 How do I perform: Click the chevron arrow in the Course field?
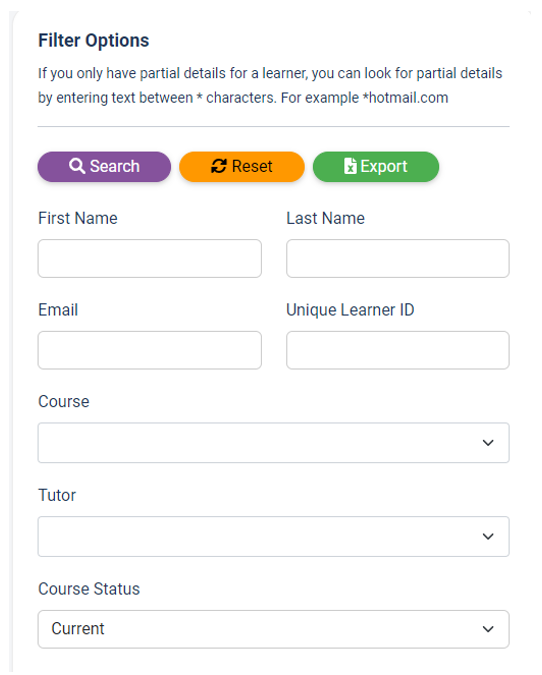[x=488, y=443]
